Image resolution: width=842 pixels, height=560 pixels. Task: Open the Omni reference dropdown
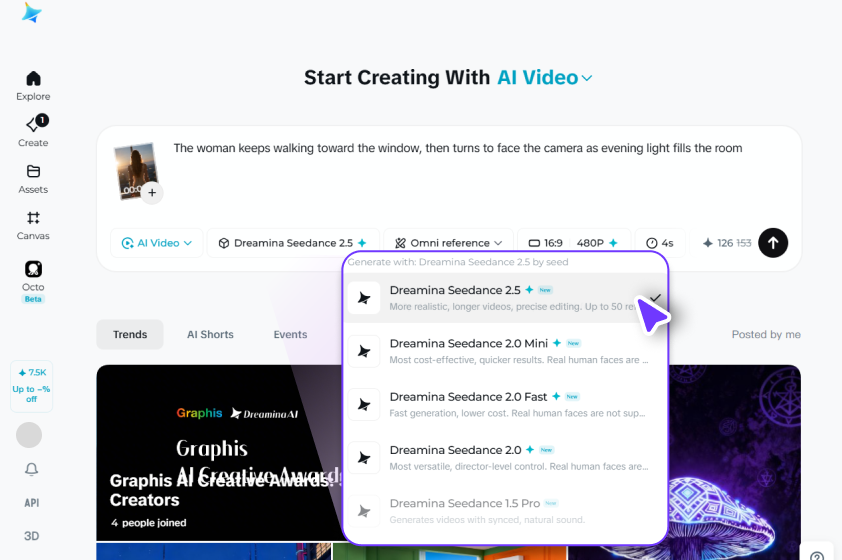[448, 243]
